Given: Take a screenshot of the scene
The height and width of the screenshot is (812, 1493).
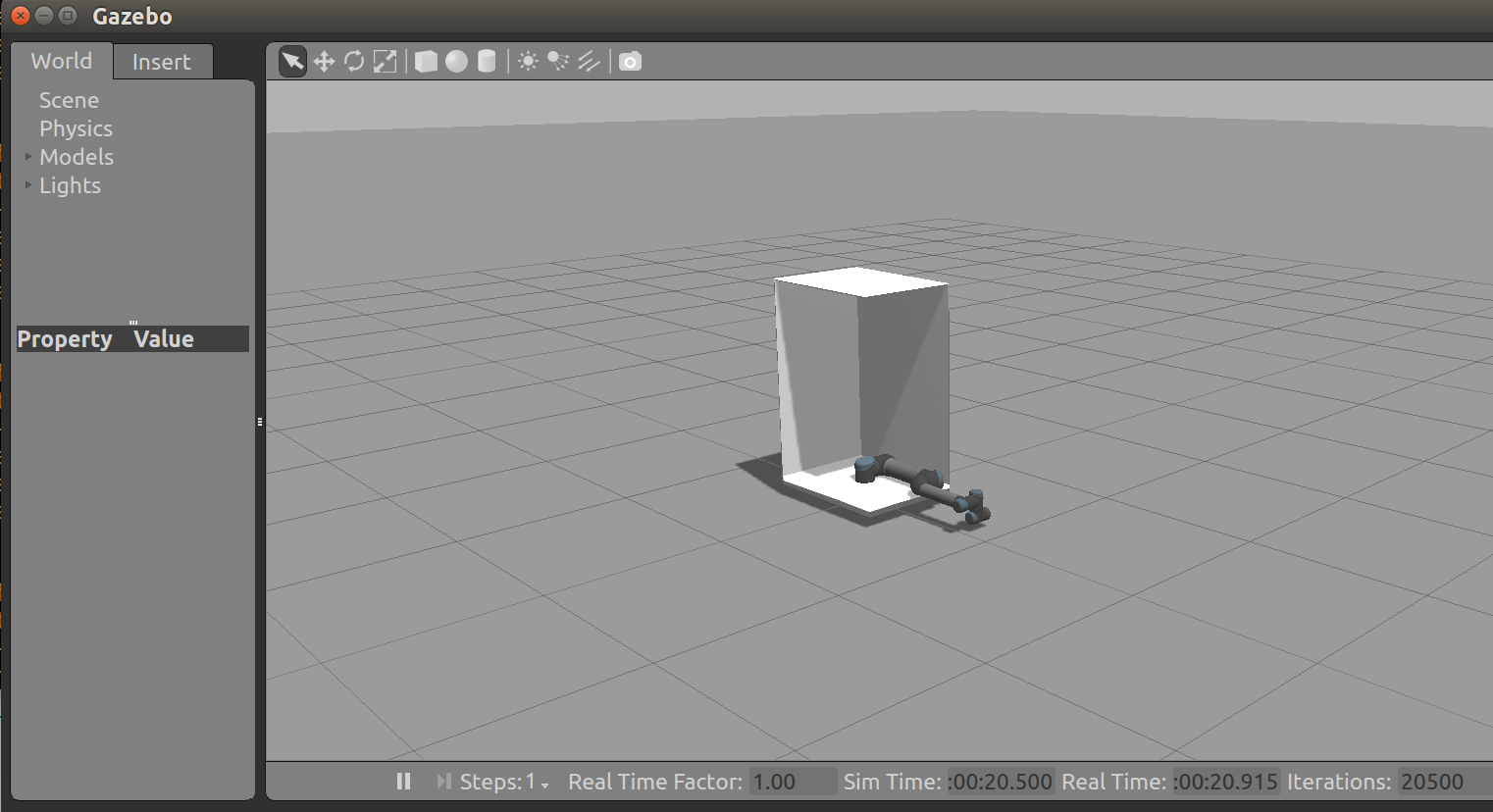Looking at the screenshot, I should pyautogui.click(x=629, y=61).
